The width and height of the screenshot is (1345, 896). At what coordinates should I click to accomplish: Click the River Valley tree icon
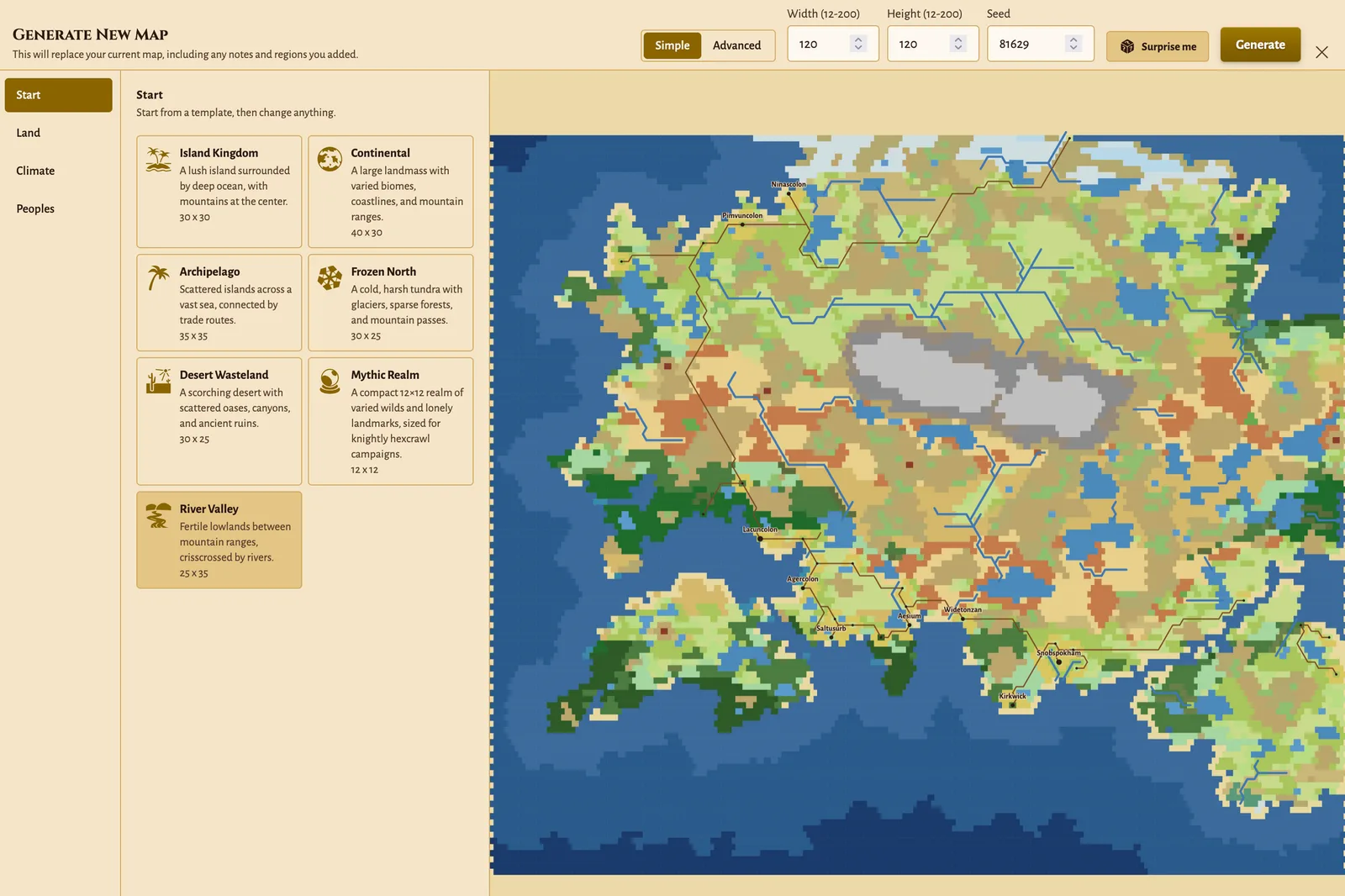coord(158,514)
